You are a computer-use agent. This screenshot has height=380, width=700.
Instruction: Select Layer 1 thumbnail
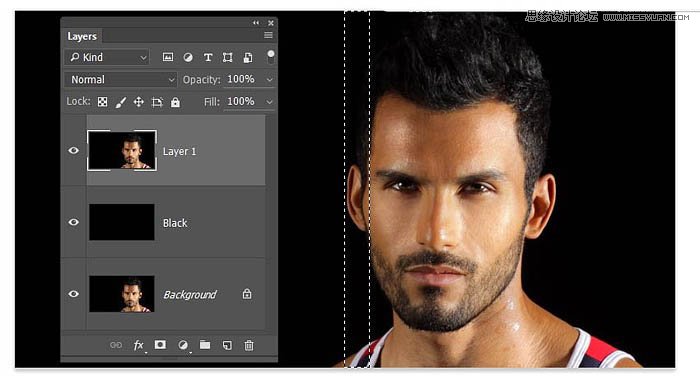(122, 150)
